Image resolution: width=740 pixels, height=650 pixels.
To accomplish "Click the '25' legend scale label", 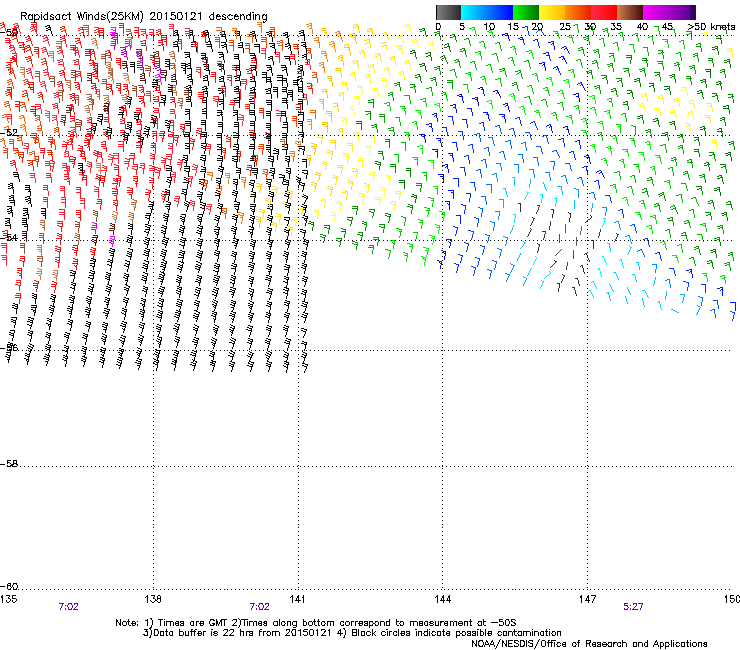I will pyautogui.click(x=565, y=27).
